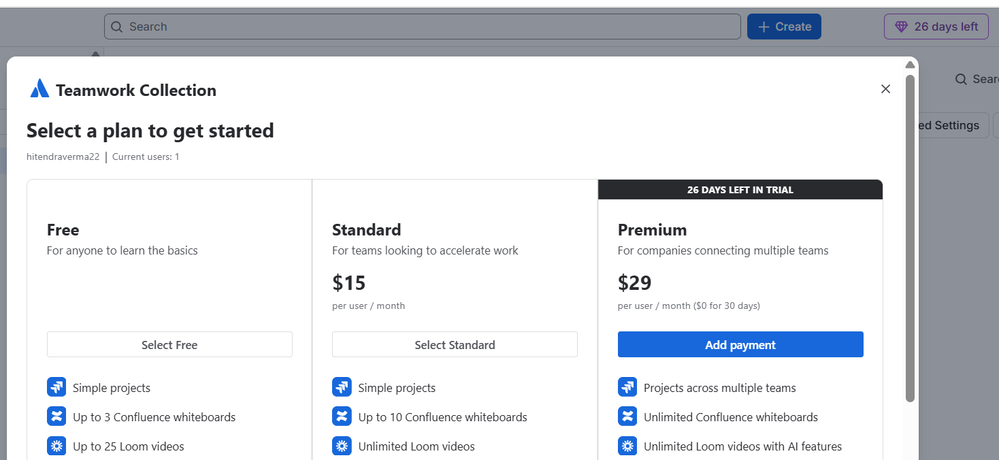Click the partially hidden Settings button behind the dialog
This screenshot has height=460, width=999.
point(952,126)
